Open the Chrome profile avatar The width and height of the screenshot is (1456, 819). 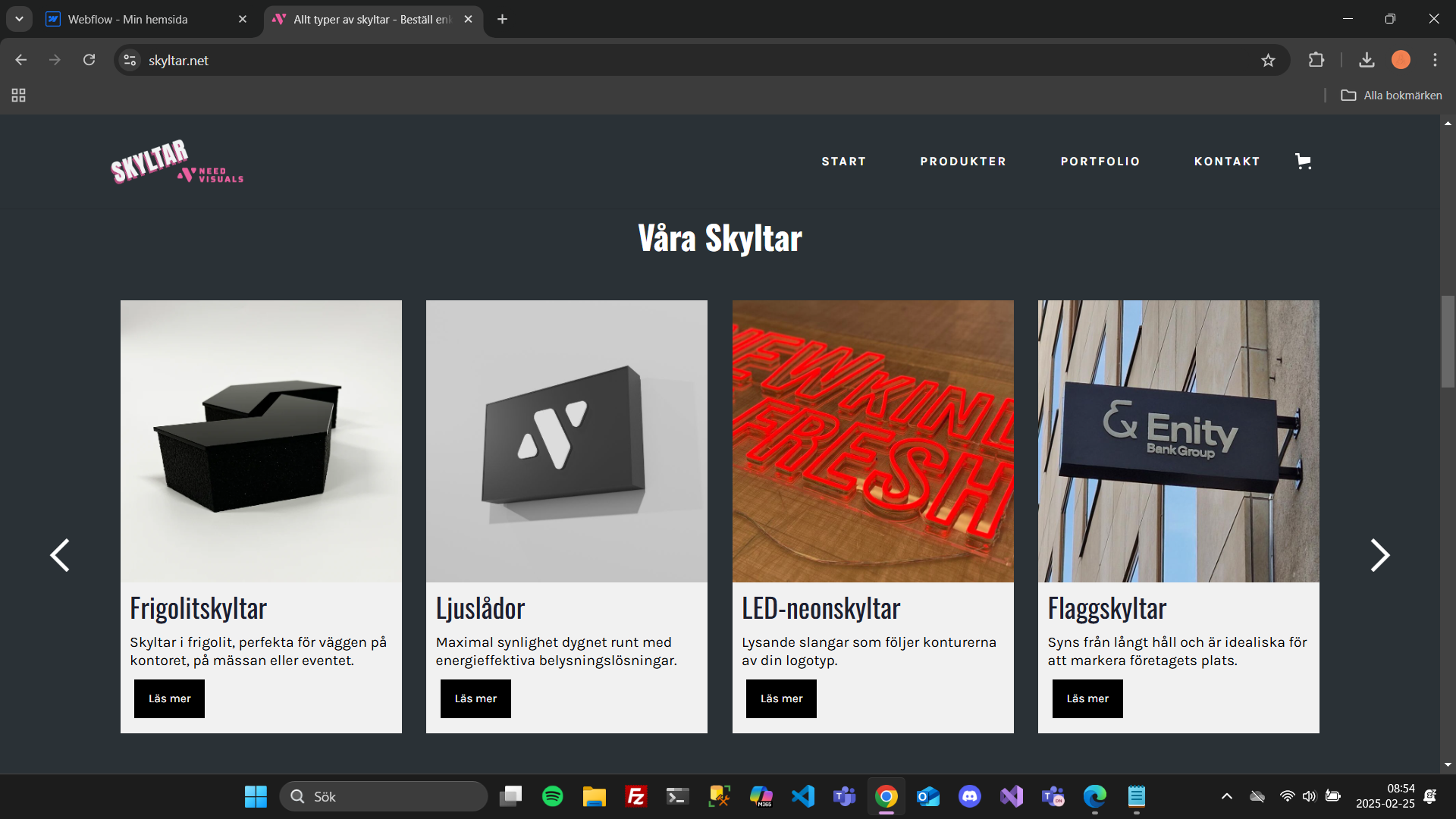point(1401,60)
